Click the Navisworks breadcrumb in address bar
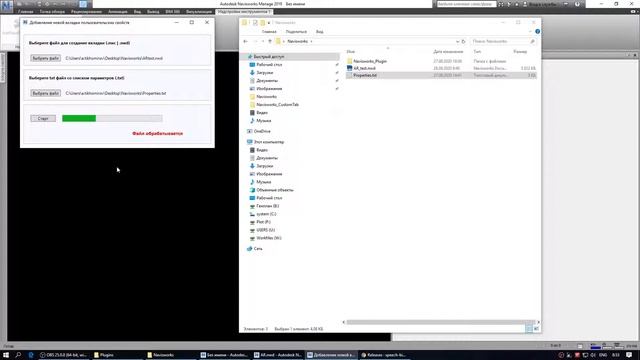Screen dimensions: 640x360 click(x=298, y=41)
